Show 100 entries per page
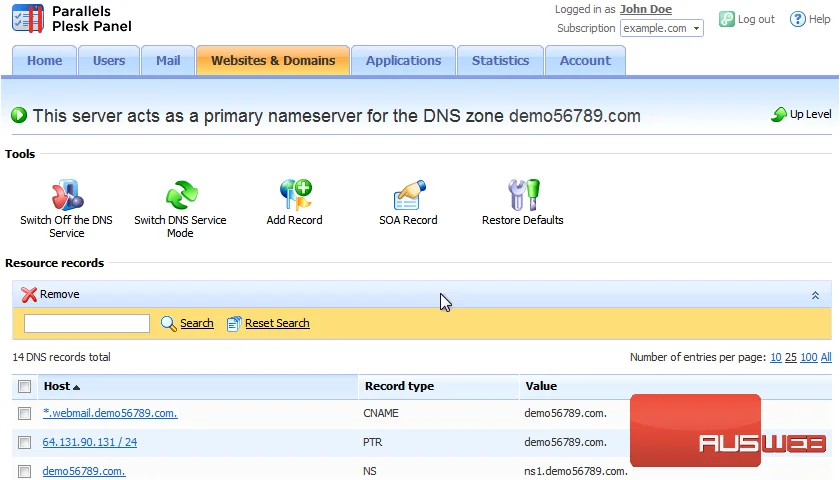This screenshot has height=480, width=840. [809, 357]
